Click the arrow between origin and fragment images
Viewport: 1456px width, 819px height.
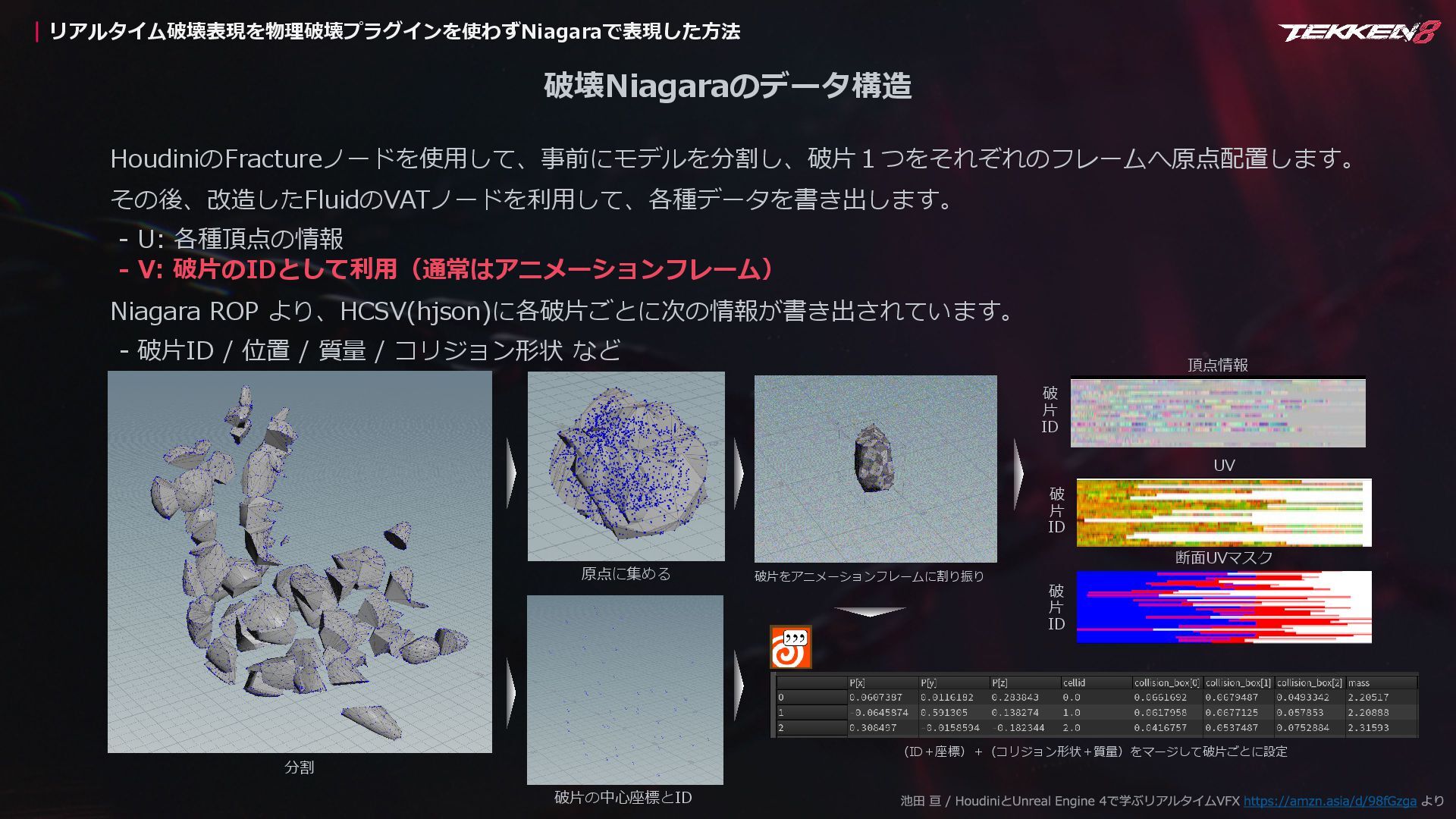point(739,472)
